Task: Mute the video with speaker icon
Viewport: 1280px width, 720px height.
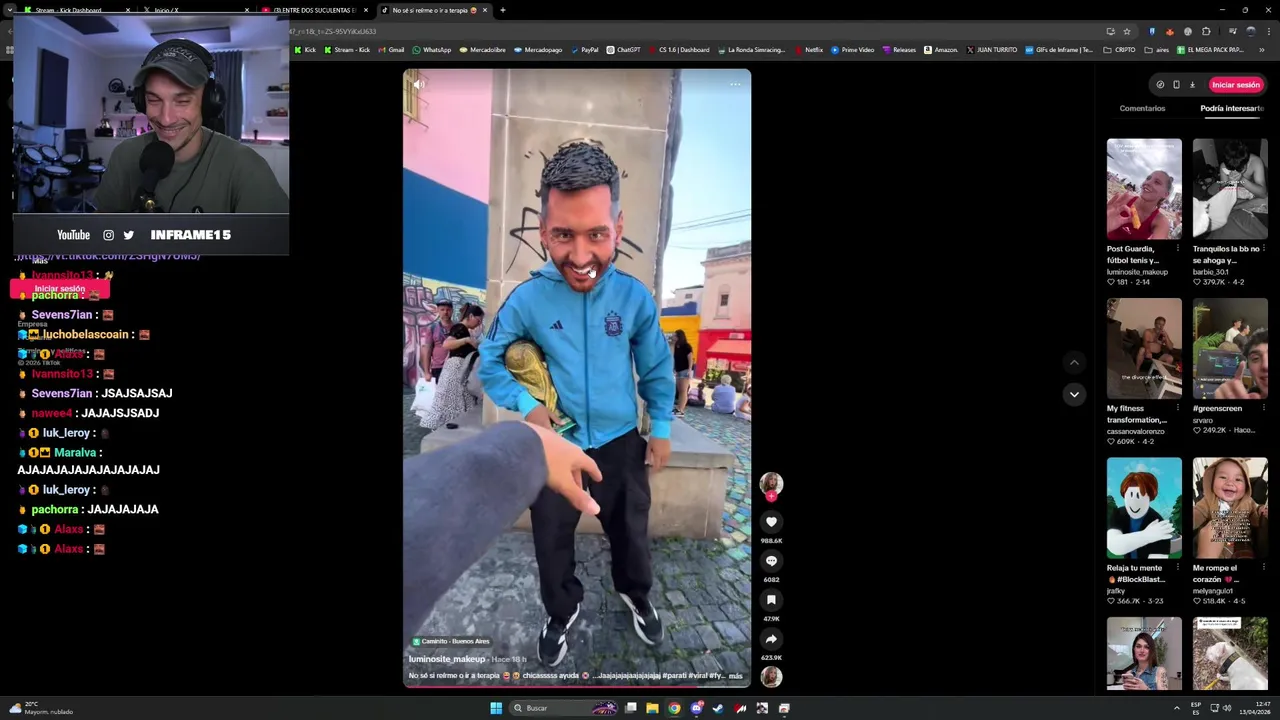Action: [419, 84]
